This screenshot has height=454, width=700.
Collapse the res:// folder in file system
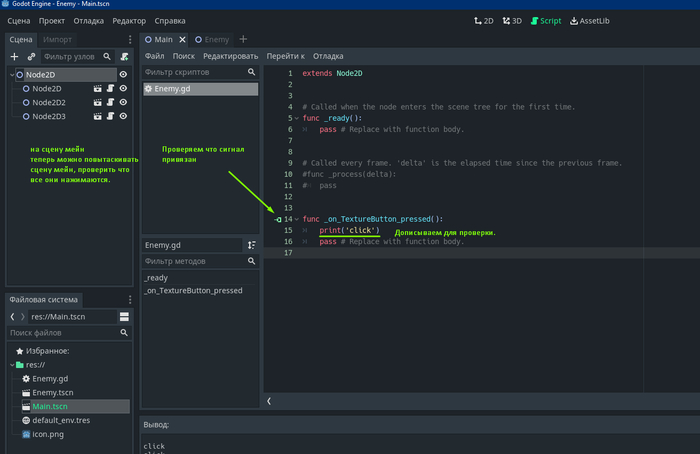(11, 365)
